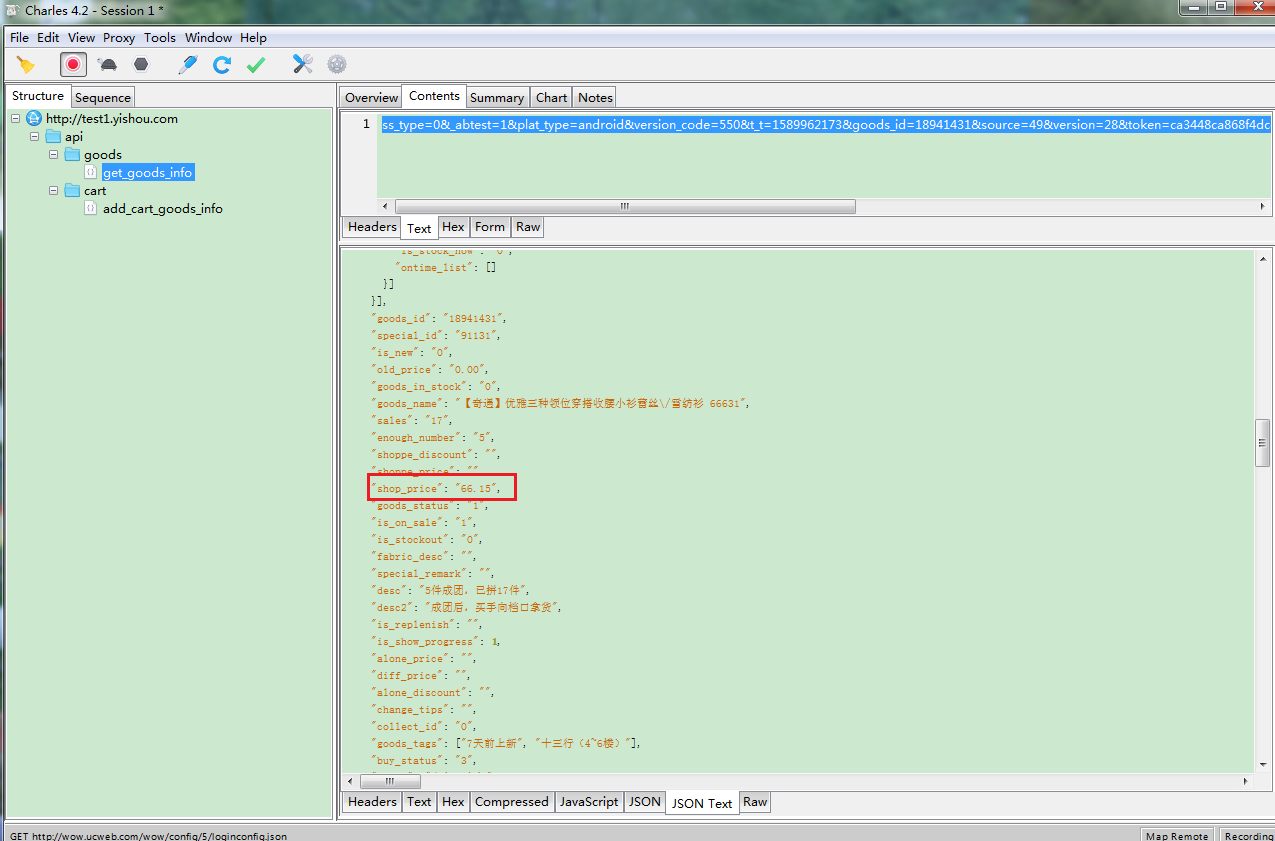Click the Map Remote status bar button

point(1177,835)
